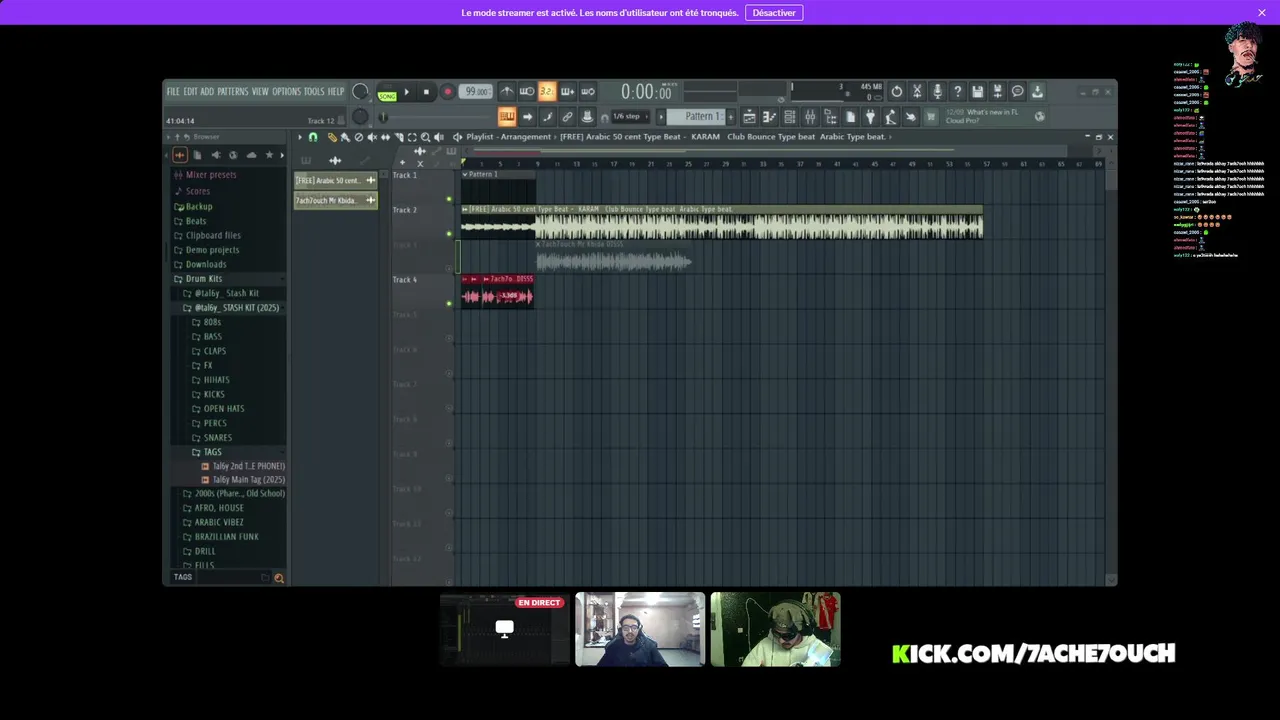Click the plus button beside Pattern 1

pyautogui.click(x=730, y=117)
